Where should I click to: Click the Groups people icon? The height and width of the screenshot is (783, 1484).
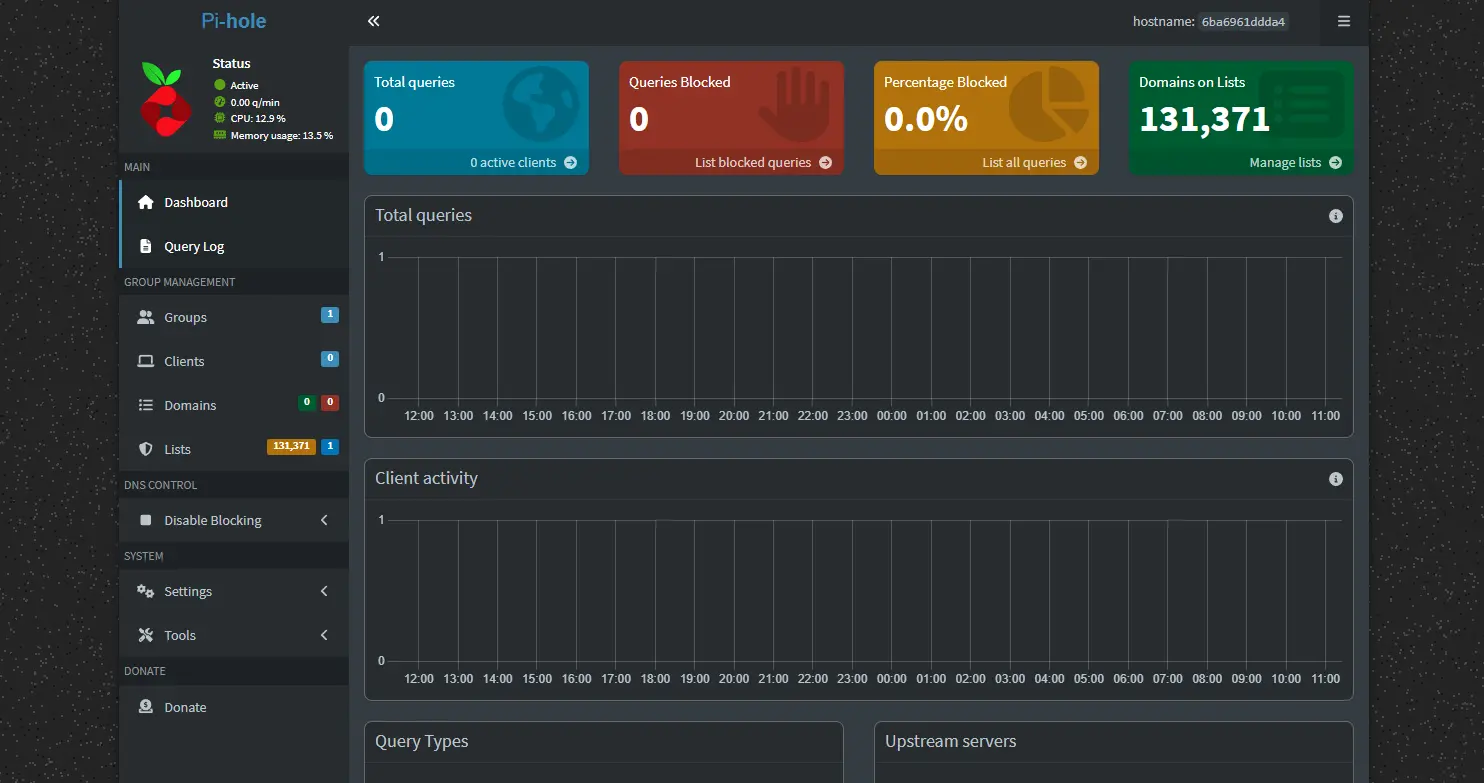146,317
